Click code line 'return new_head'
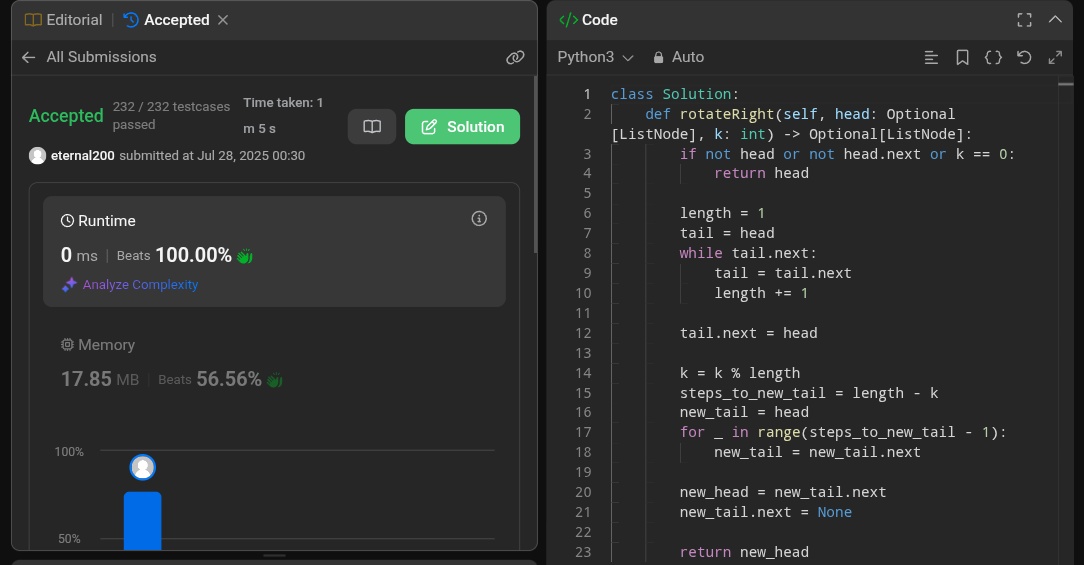The width and height of the screenshot is (1084, 565). tap(744, 553)
